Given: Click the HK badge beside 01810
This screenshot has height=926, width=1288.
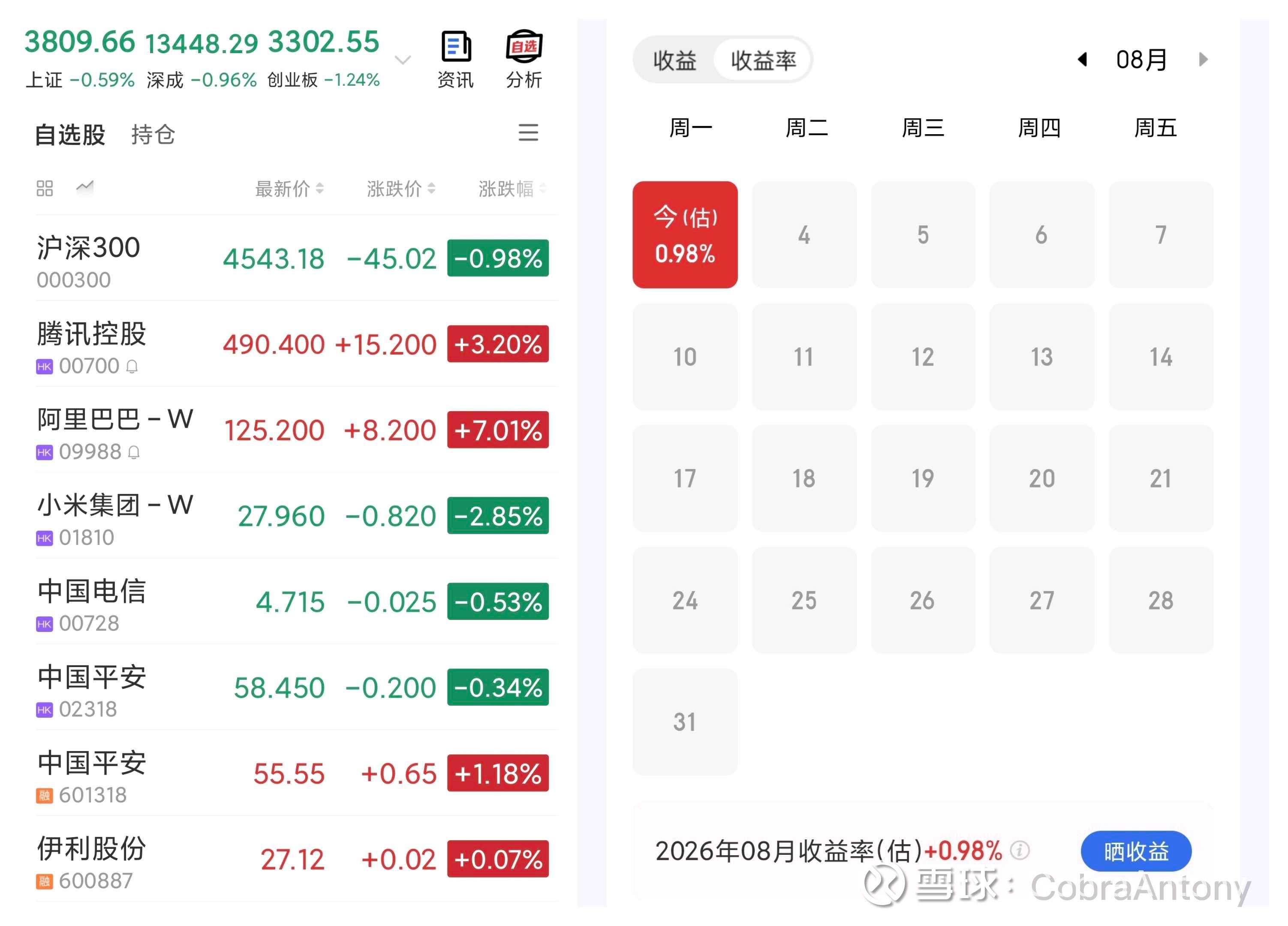Looking at the screenshot, I should (x=44, y=538).
